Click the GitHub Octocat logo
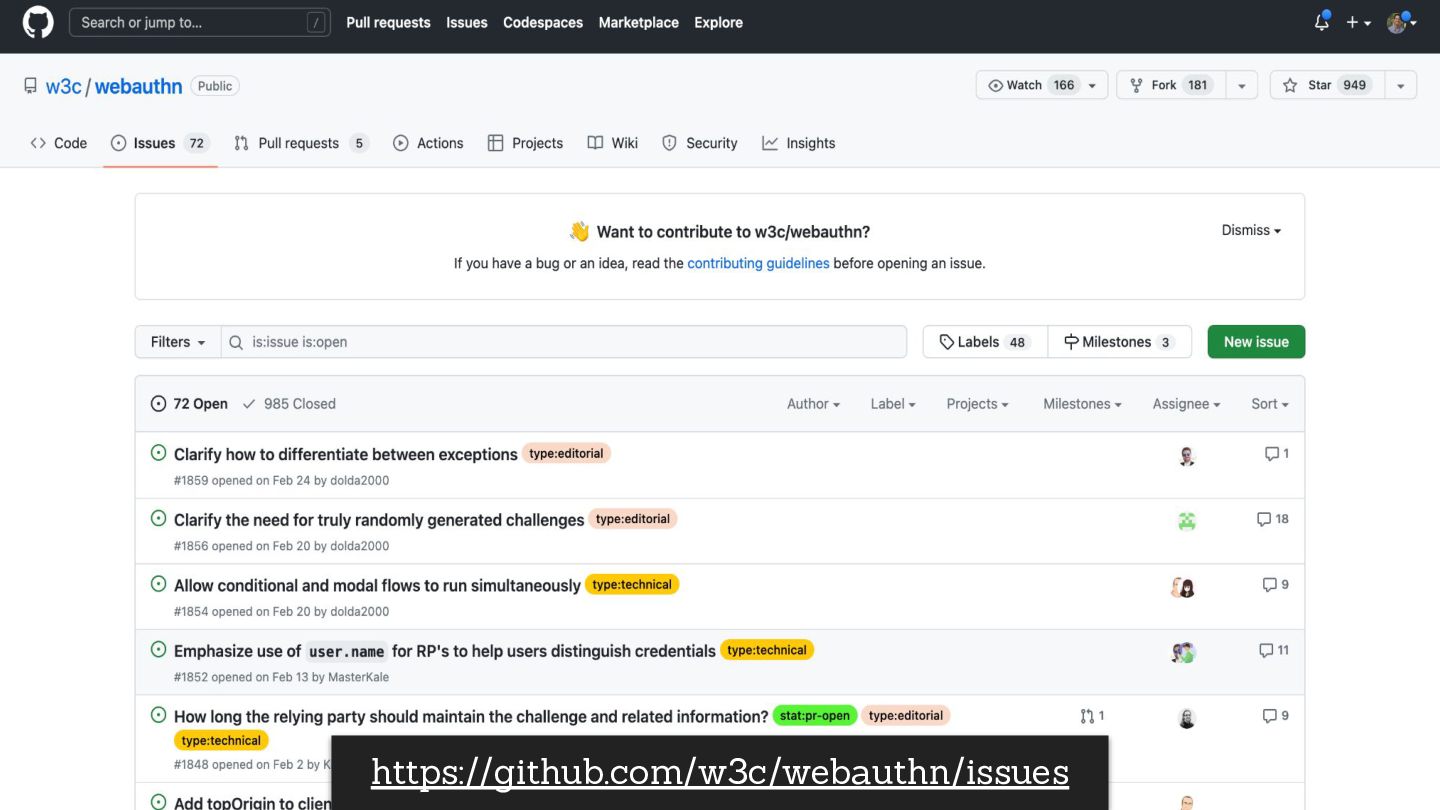The image size is (1440, 810). tap(38, 22)
